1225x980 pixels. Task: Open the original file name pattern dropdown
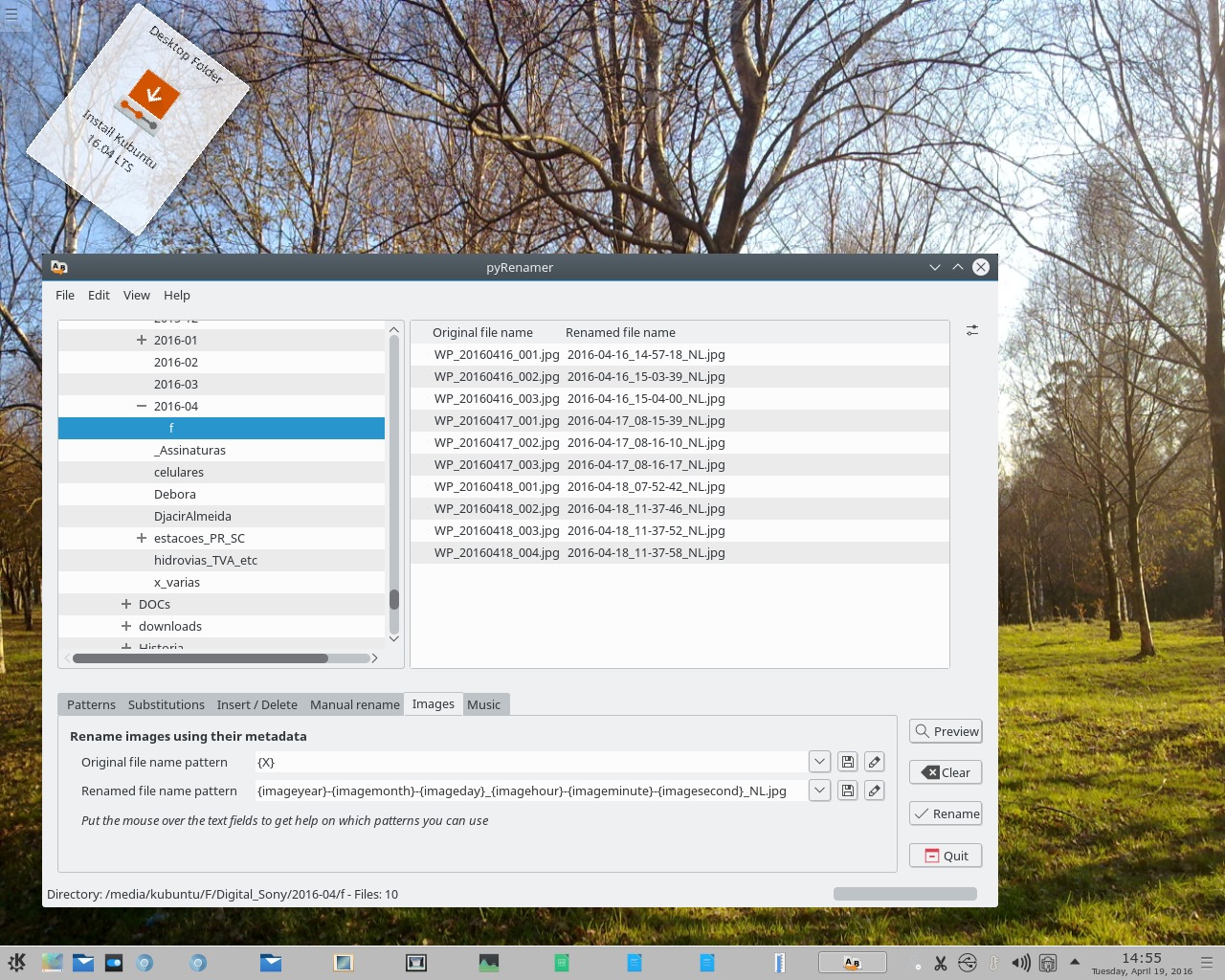click(819, 762)
